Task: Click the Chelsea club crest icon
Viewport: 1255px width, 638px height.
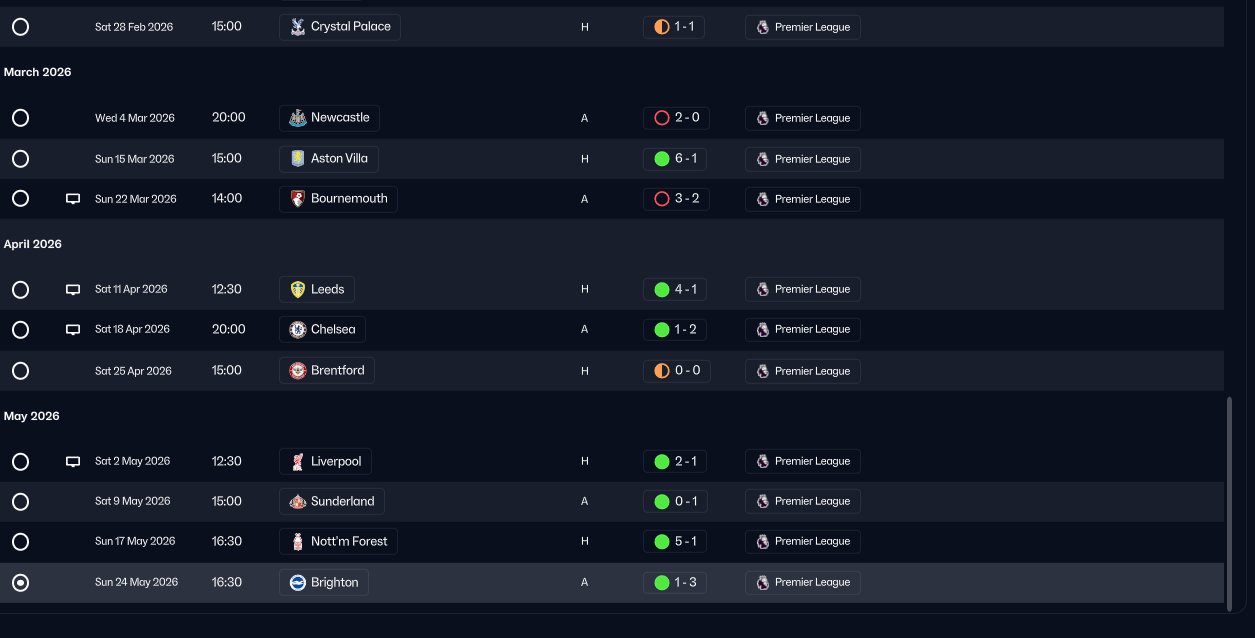Action: tap(297, 330)
